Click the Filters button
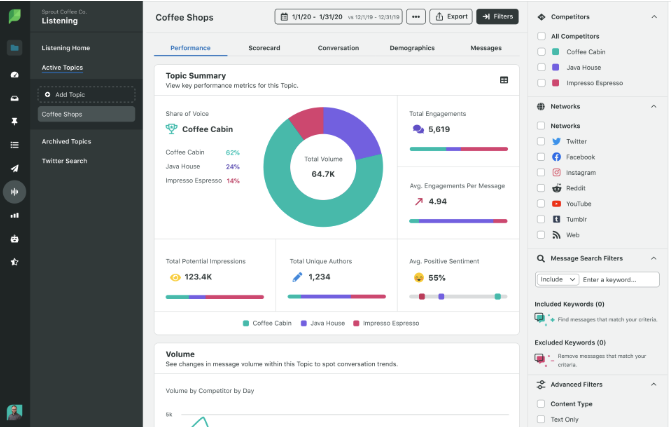Viewport: 671px width, 427px height. [497, 17]
